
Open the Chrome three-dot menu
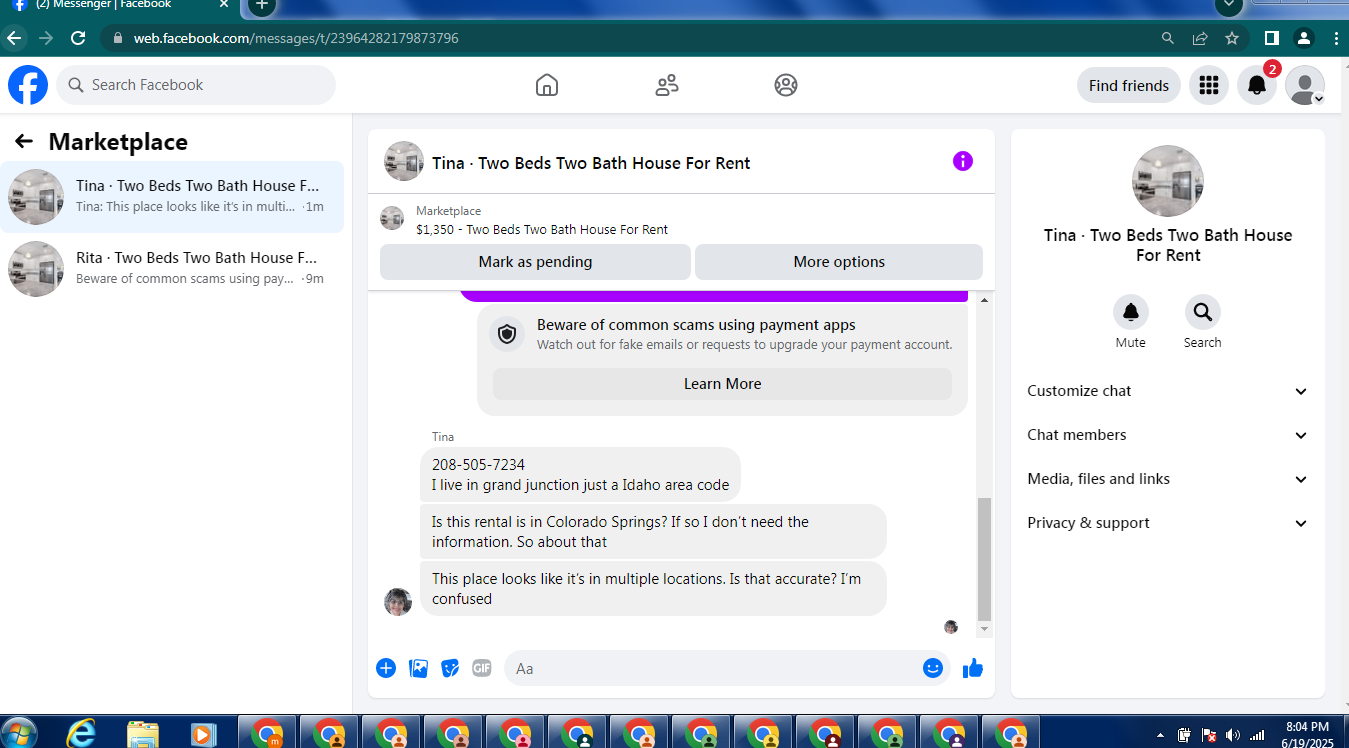(1336, 38)
